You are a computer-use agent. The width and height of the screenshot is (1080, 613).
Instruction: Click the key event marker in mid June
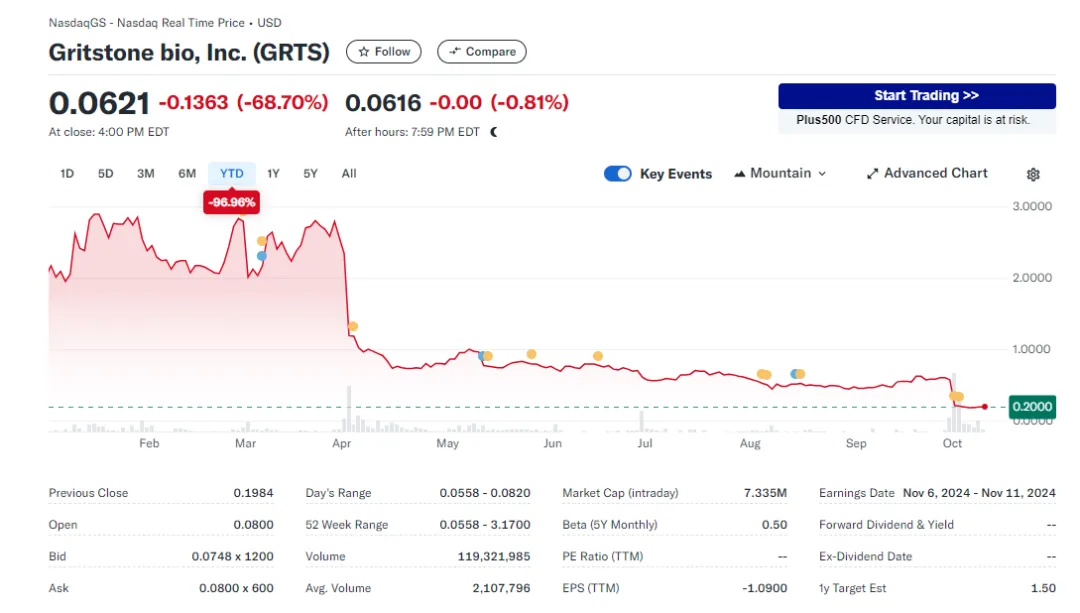coord(598,356)
